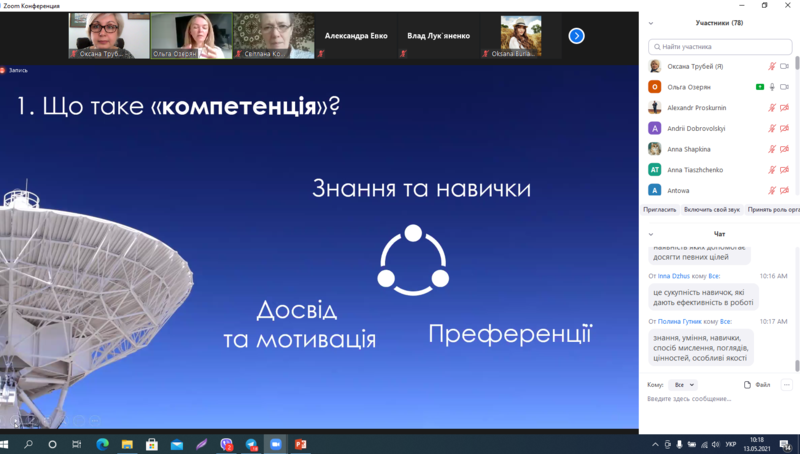Click the Найти участника search field
This screenshot has width=800, height=454.
720,46
